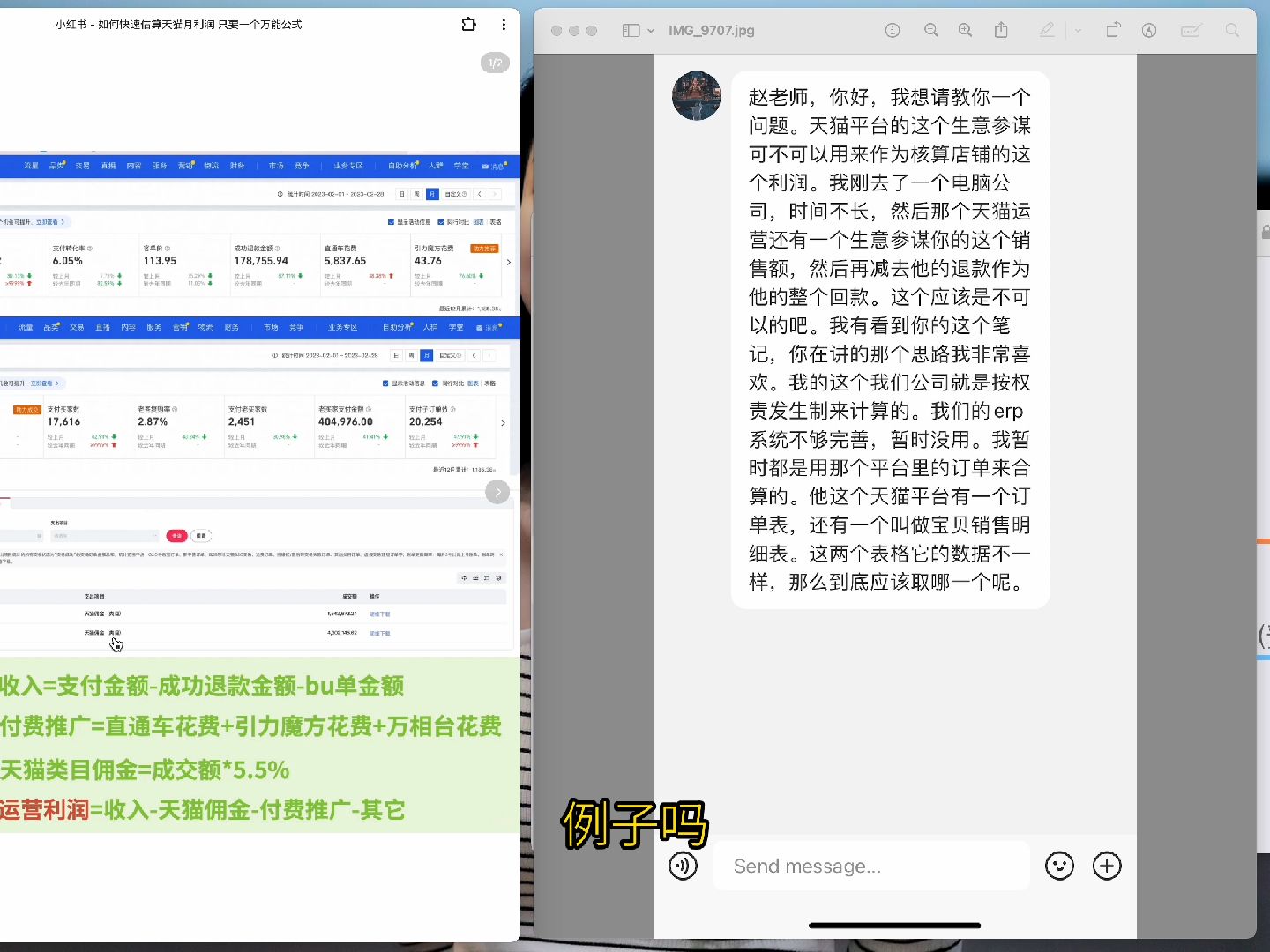The width and height of the screenshot is (1270, 952).
Task: Go to previous period in upper date selector
Action: [x=480, y=194]
